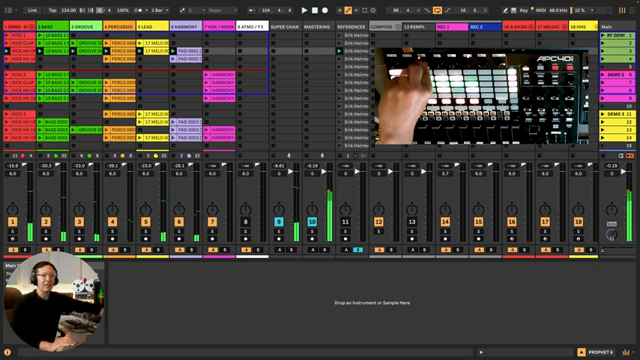640x360 pixels.
Task: Assign track 2 to crossfader A
Action: (47, 250)
